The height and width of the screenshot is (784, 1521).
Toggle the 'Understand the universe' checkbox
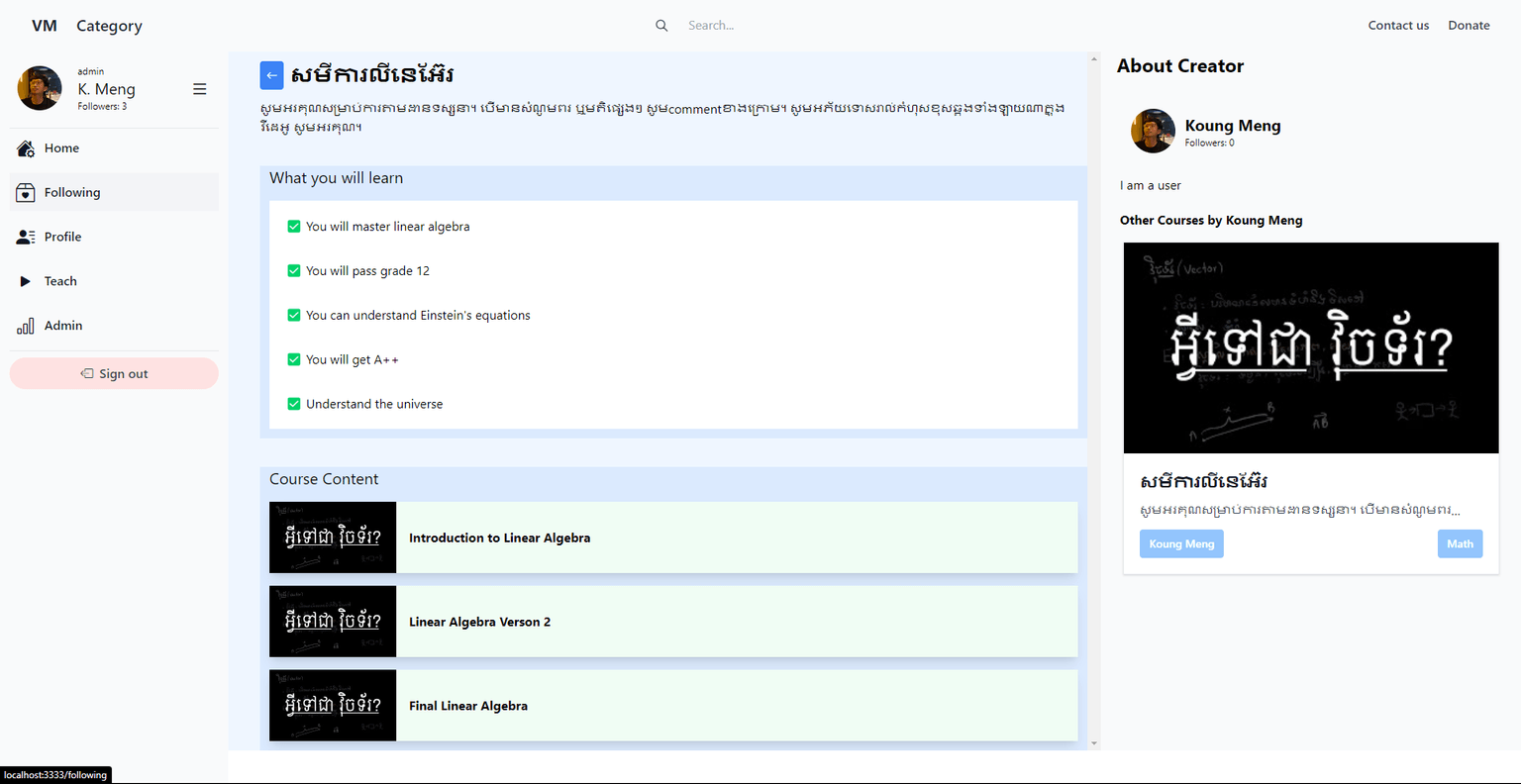pos(294,404)
